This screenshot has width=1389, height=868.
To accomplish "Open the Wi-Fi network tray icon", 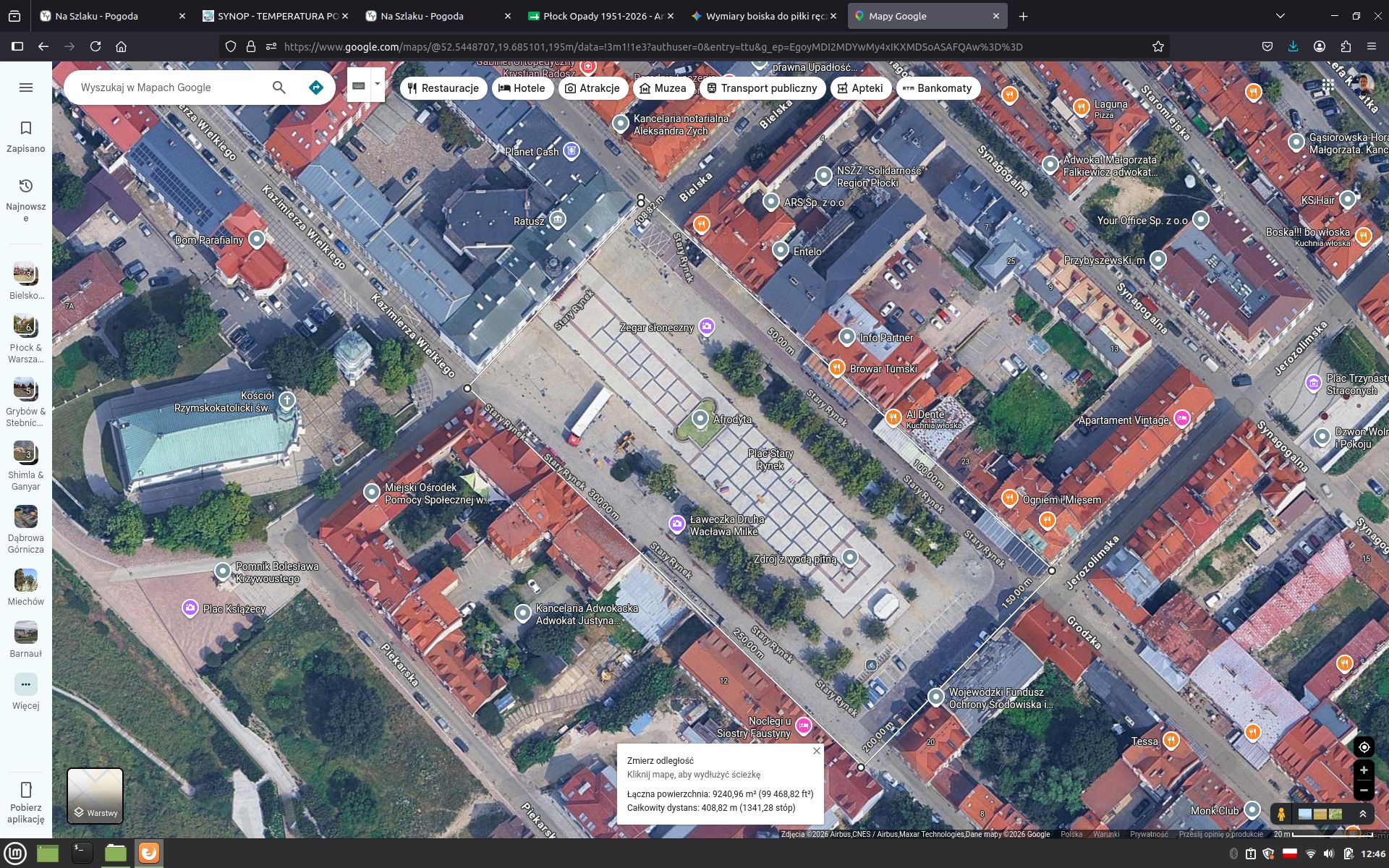I will [x=1310, y=854].
